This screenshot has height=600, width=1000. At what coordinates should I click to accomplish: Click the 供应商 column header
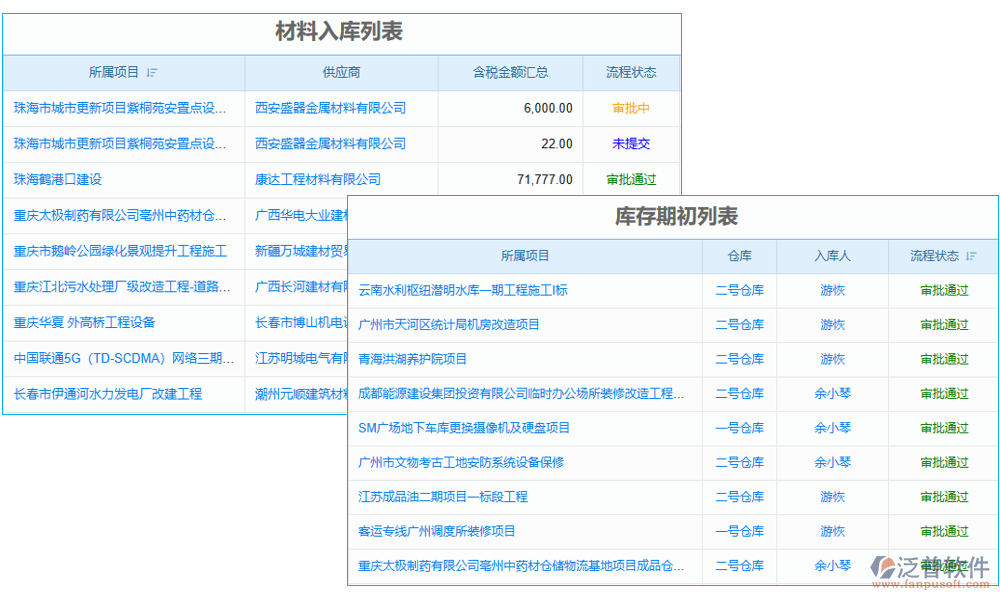[342, 74]
